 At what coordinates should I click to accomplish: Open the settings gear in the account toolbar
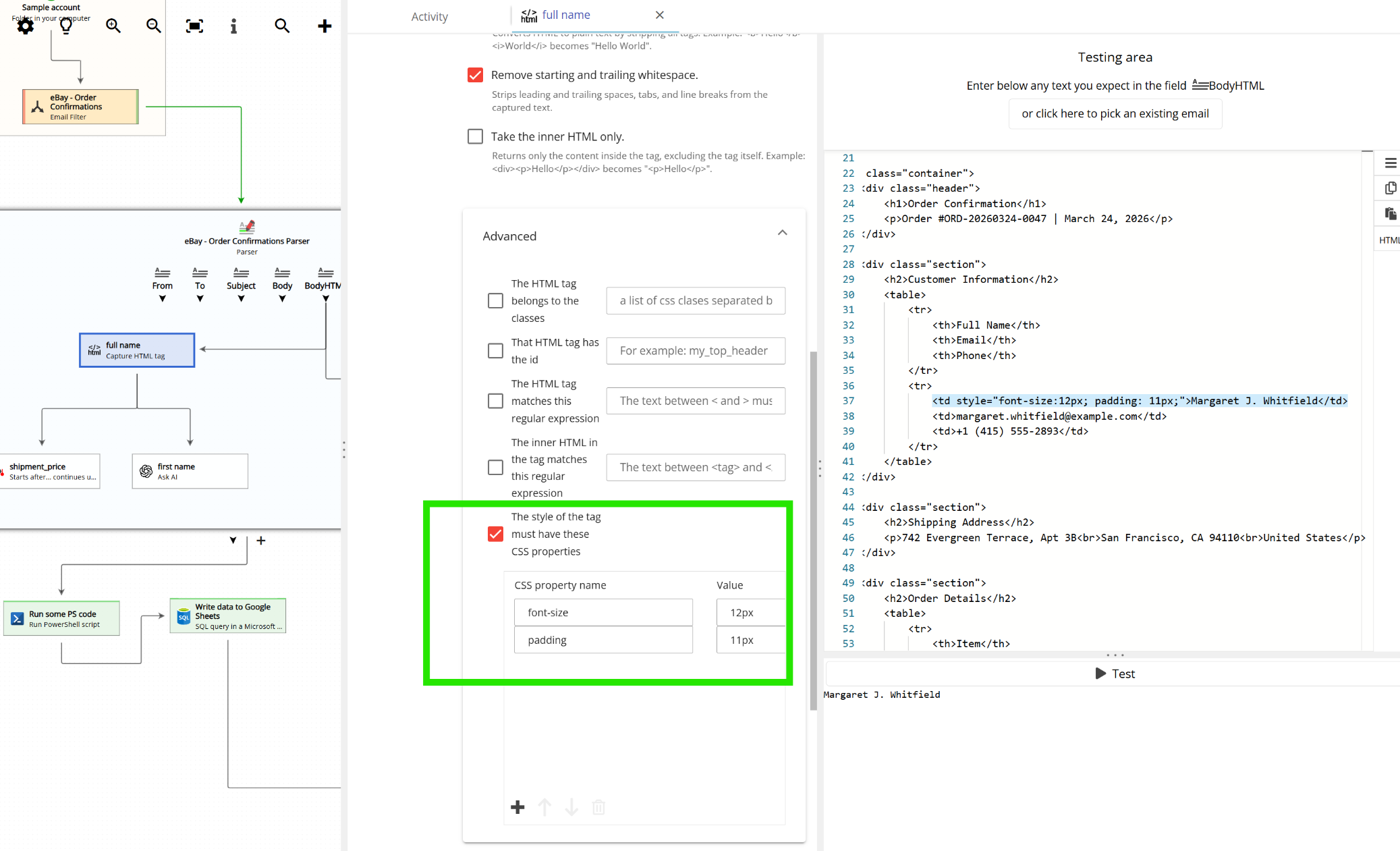point(25,26)
